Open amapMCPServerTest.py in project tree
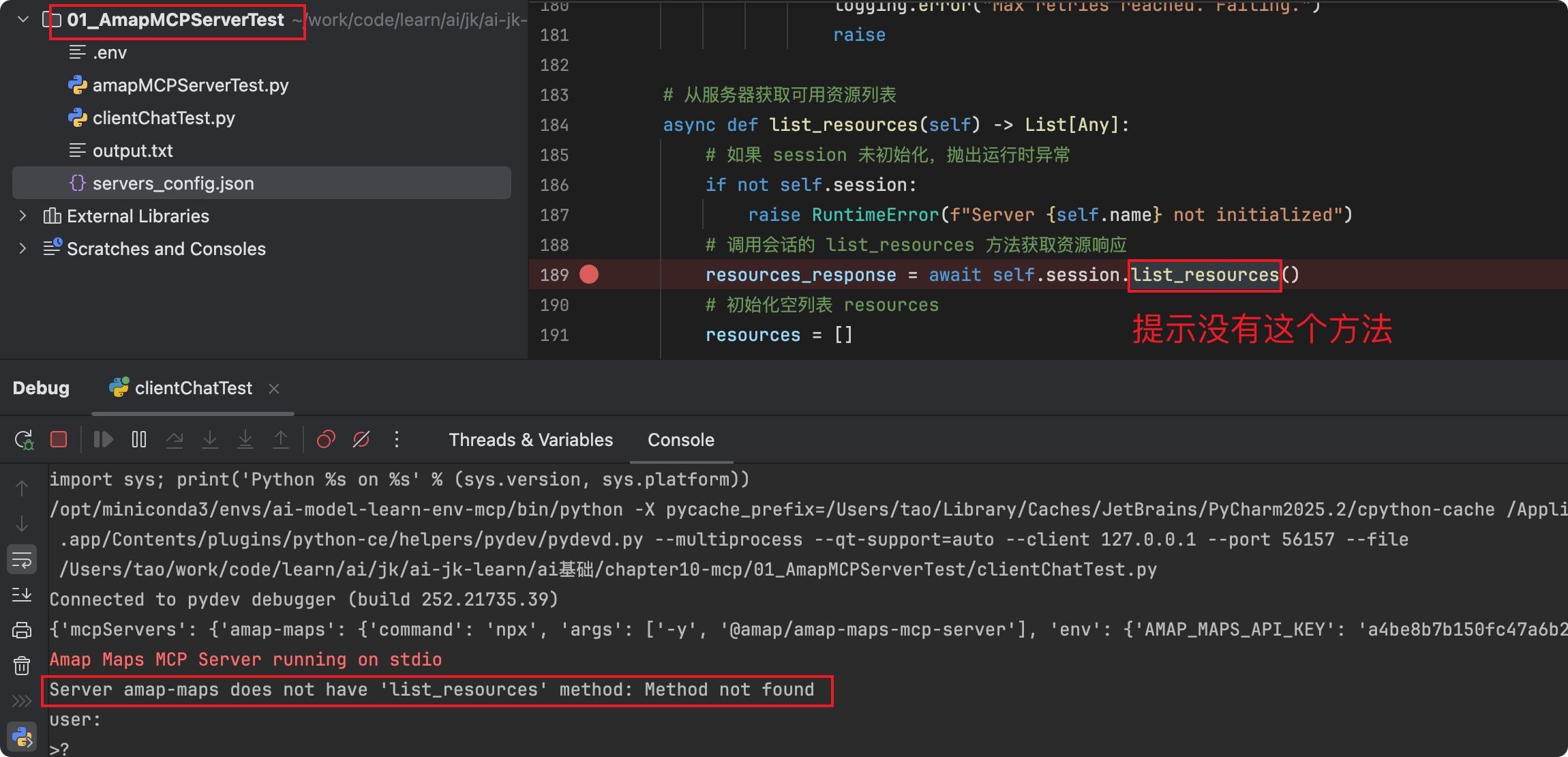The image size is (1568, 757). point(190,85)
